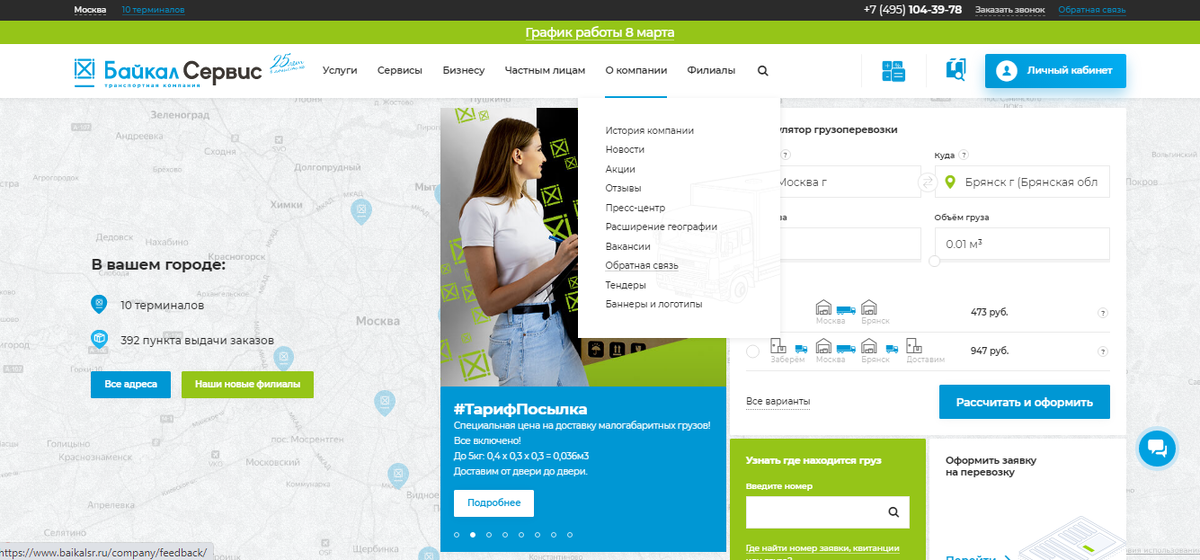The height and width of the screenshot is (560, 1200).
Task: Click the 'Объём груза' field showing 0.01 м³
Action: pyautogui.click(x=1022, y=244)
